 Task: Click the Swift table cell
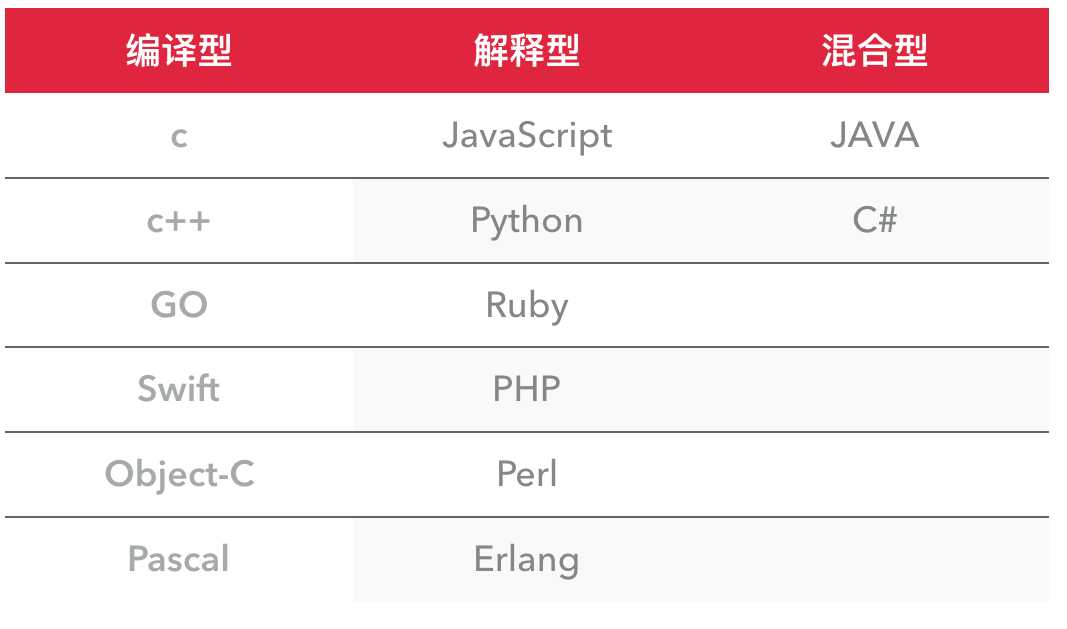tap(179, 389)
